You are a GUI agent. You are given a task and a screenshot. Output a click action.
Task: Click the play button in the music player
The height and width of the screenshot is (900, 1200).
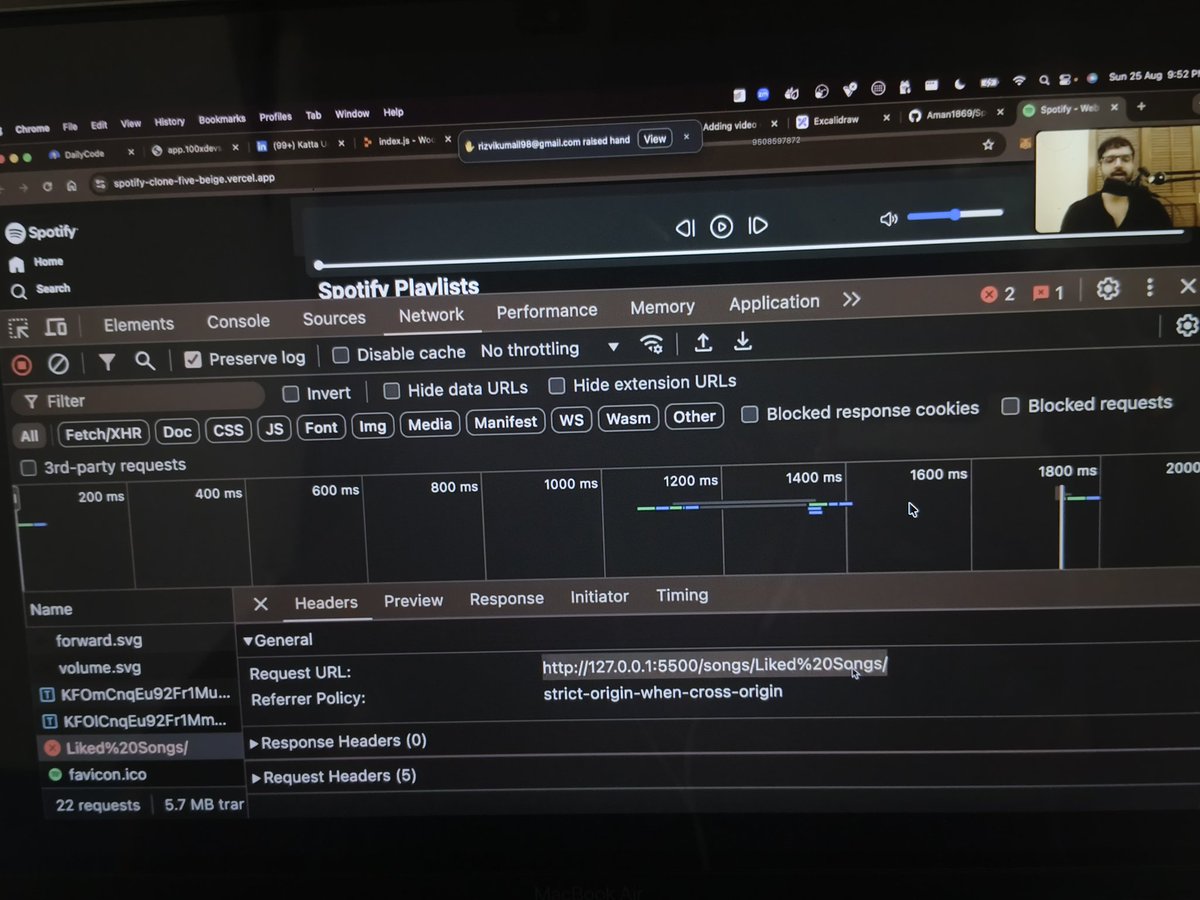(721, 227)
